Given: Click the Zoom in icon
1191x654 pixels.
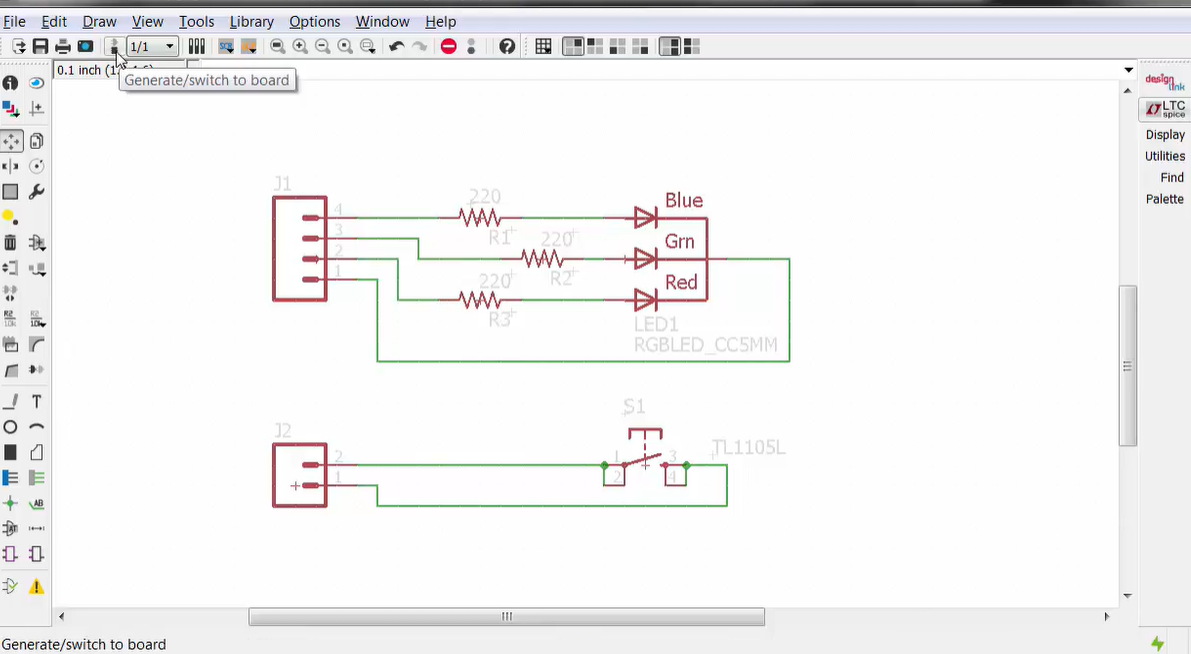Looking at the screenshot, I should 300,47.
